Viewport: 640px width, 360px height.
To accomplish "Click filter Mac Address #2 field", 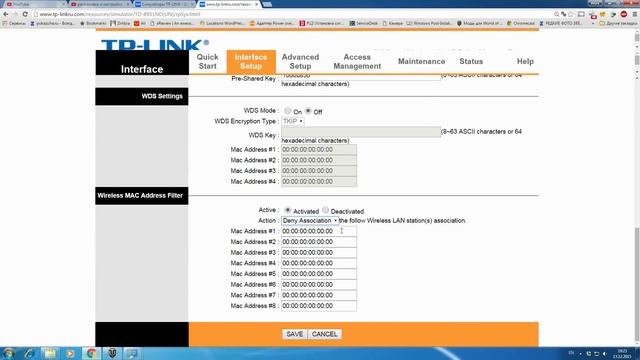I will click(x=319, y=242).
